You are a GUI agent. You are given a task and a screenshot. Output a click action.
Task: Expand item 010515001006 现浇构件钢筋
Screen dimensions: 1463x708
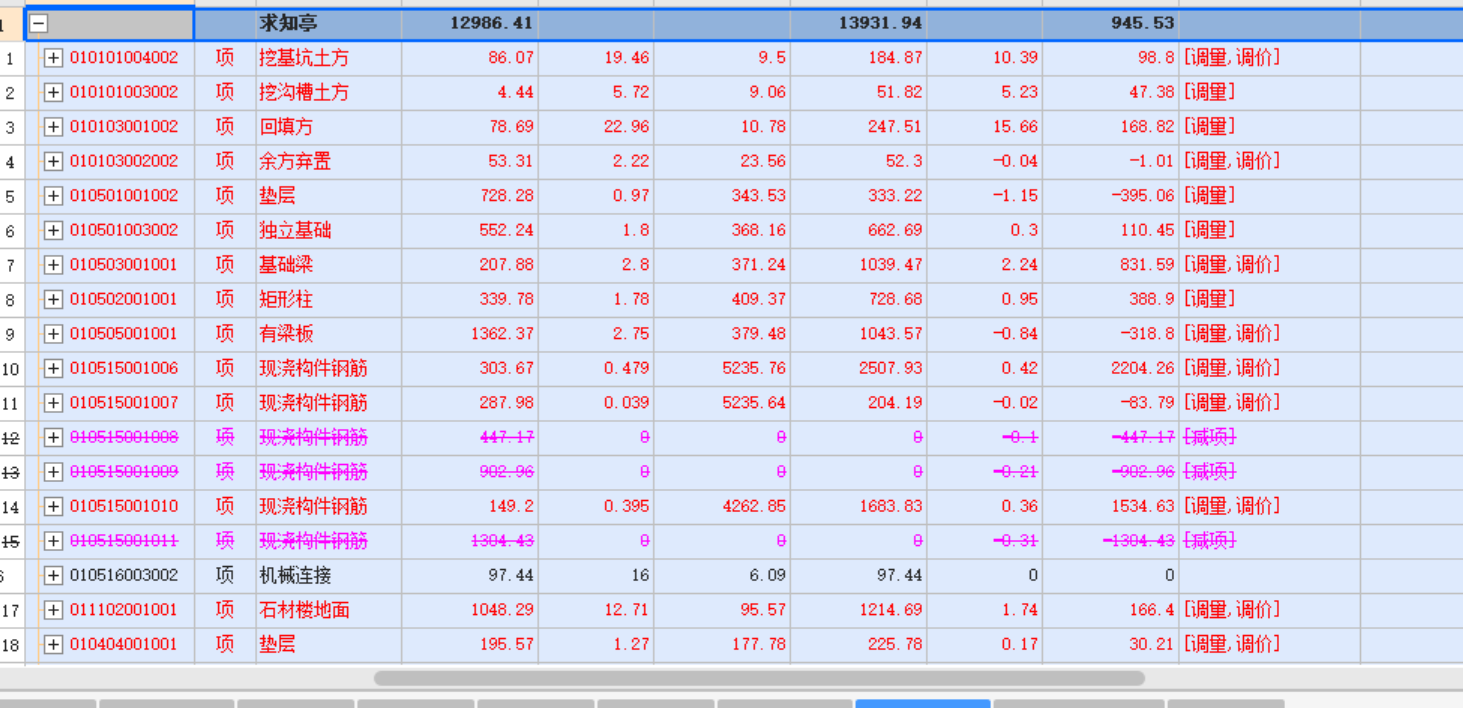click(x=53, y=368)
